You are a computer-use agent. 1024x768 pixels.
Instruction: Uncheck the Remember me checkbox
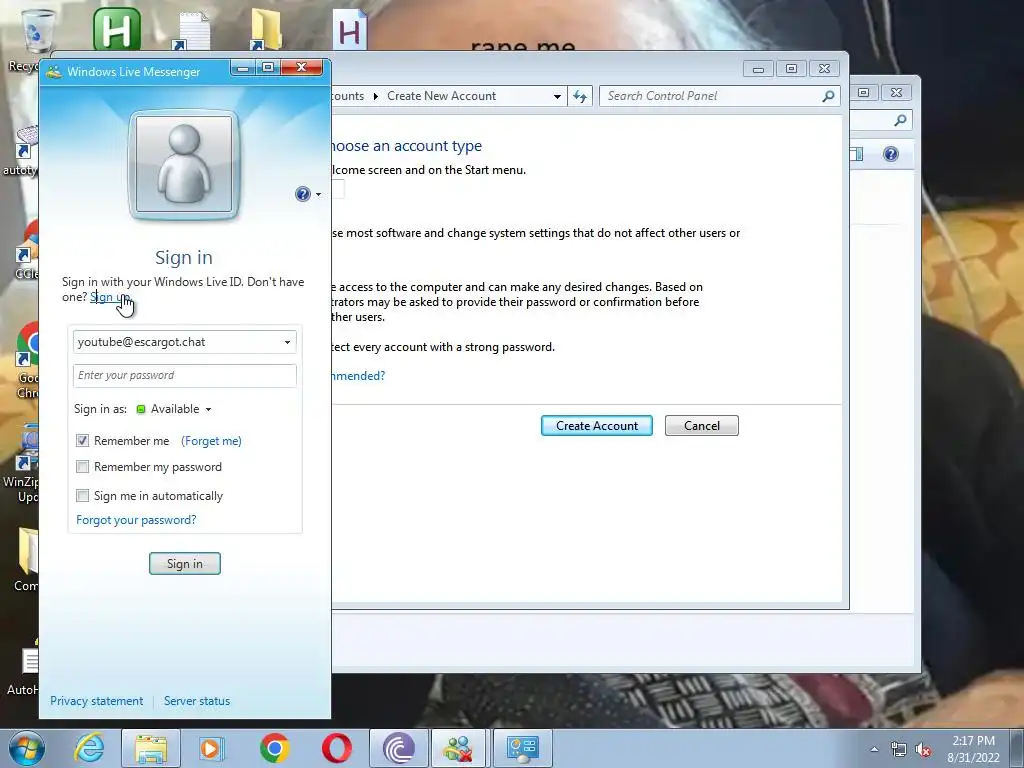click(82, 441)
